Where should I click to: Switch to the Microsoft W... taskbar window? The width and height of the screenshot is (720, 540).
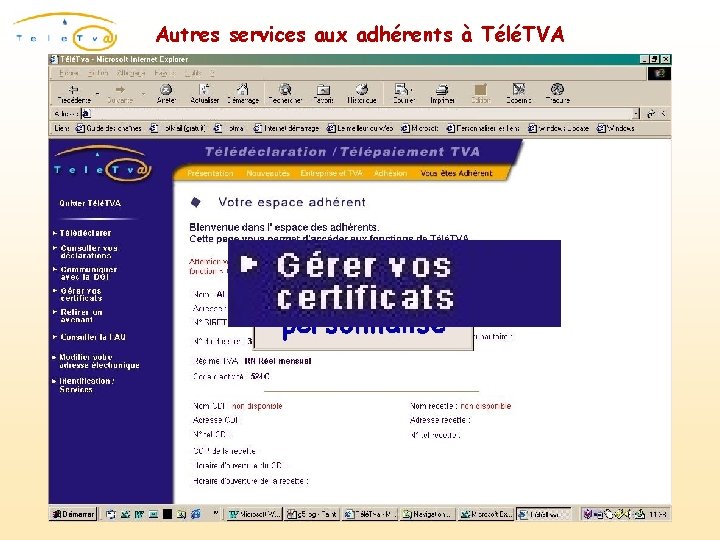[x=254, y=514]
